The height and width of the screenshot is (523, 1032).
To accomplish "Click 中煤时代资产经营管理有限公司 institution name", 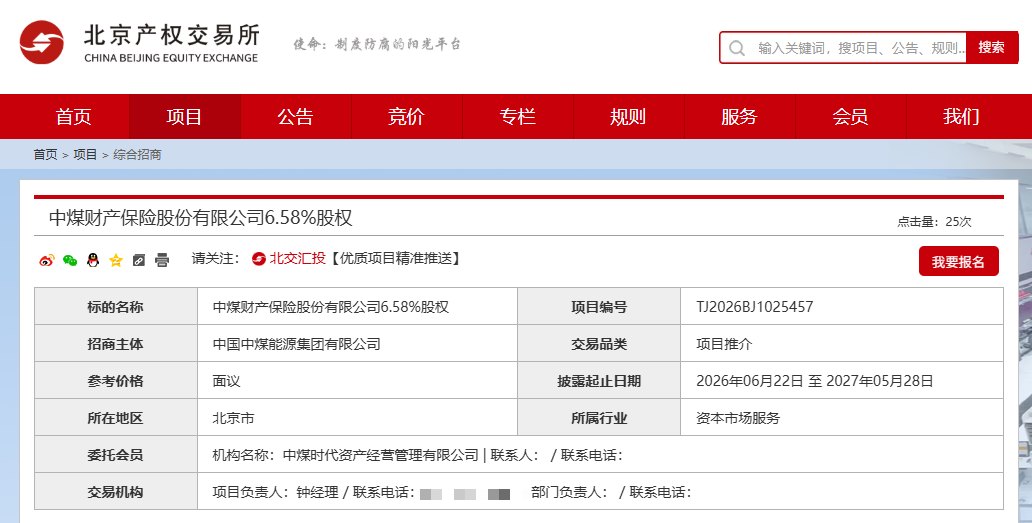I will pyautogui.click(x=380, y=455).
